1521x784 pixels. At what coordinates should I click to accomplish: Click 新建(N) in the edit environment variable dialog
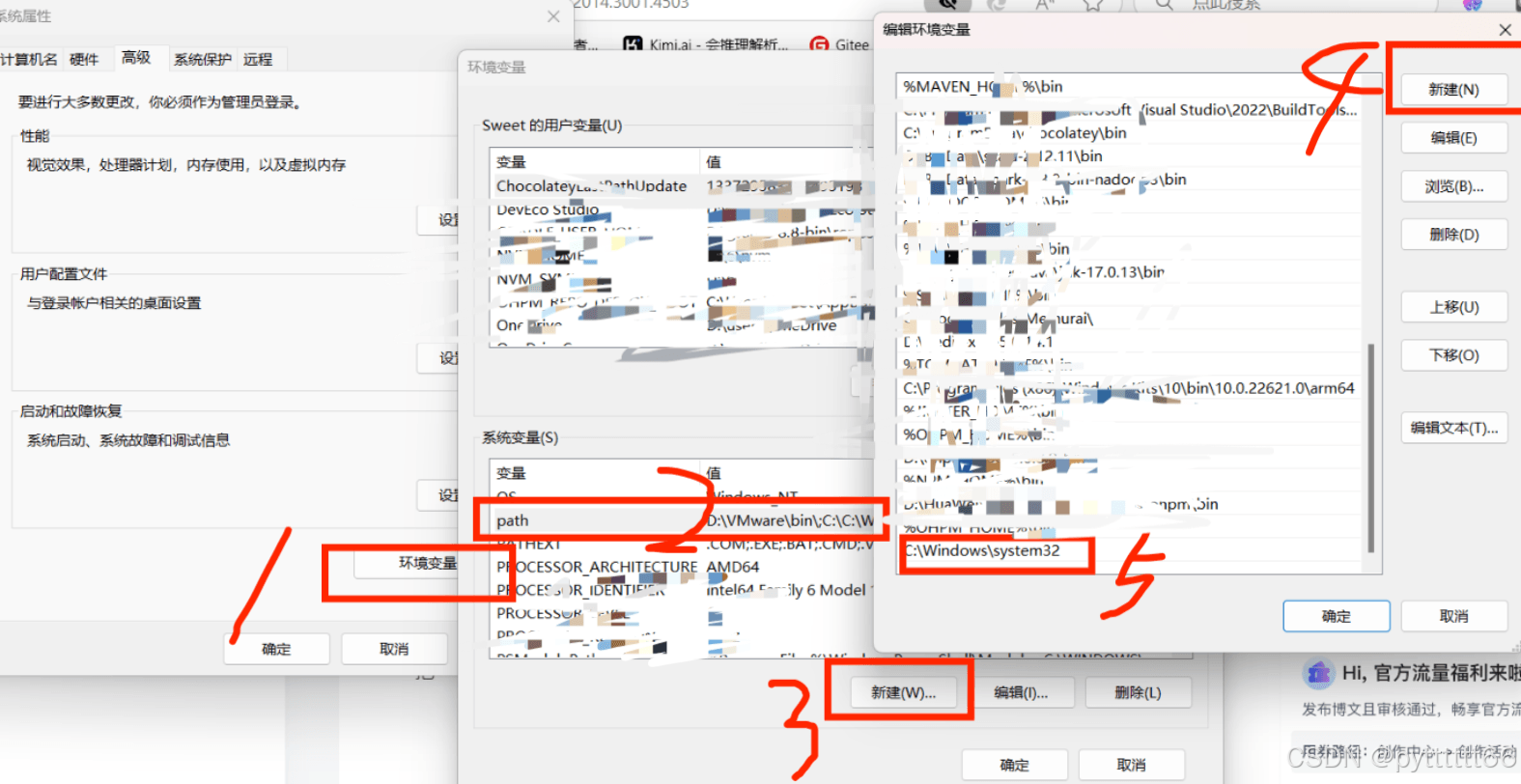coord(1453,90)
